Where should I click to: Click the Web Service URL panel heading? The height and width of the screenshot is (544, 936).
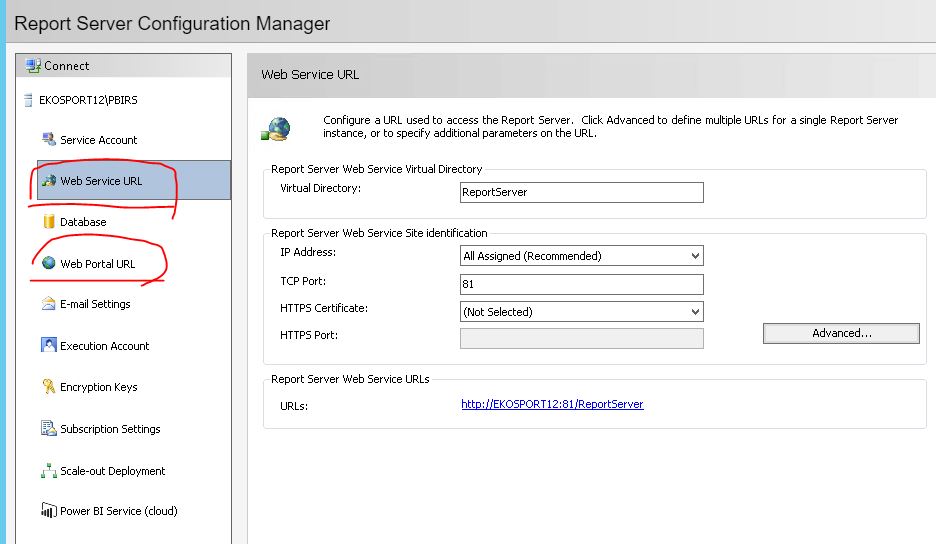coord(310,75)
